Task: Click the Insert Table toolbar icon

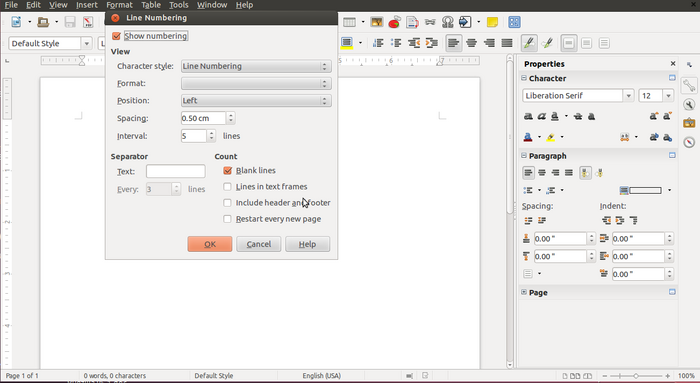Action: click(x=349, y=22)
